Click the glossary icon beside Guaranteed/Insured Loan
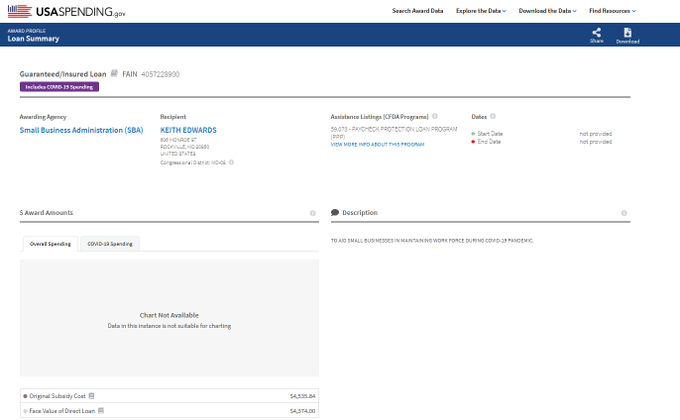The width and height of the screenshot is (680, 420). pyautogui.click(x=115, y=73)
